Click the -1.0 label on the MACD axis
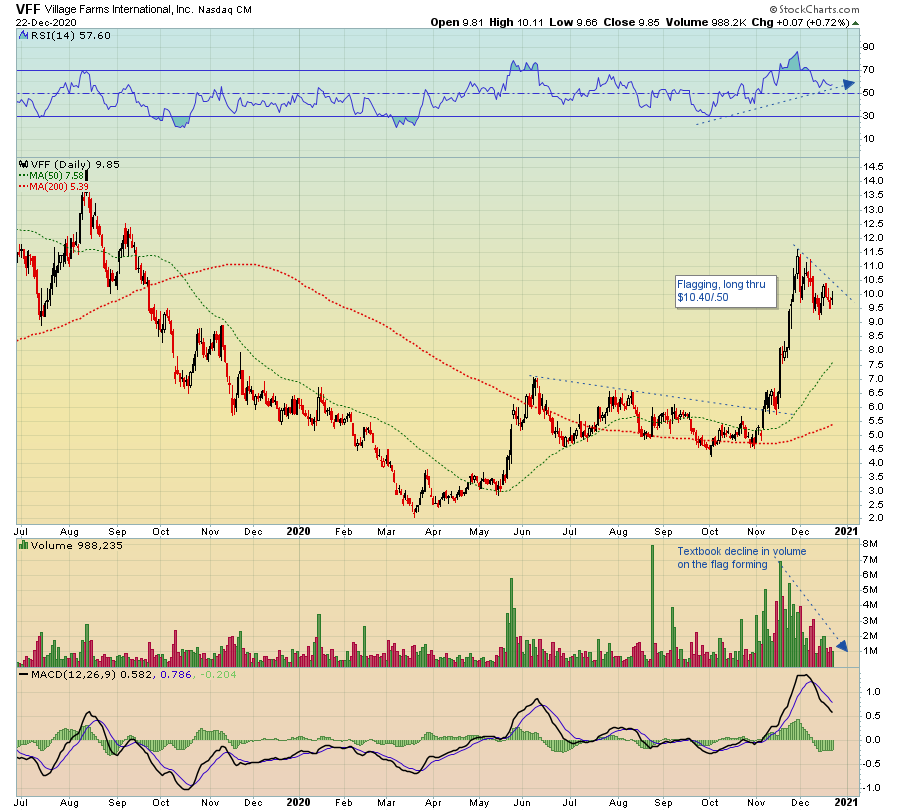 (x=871, y=788)
